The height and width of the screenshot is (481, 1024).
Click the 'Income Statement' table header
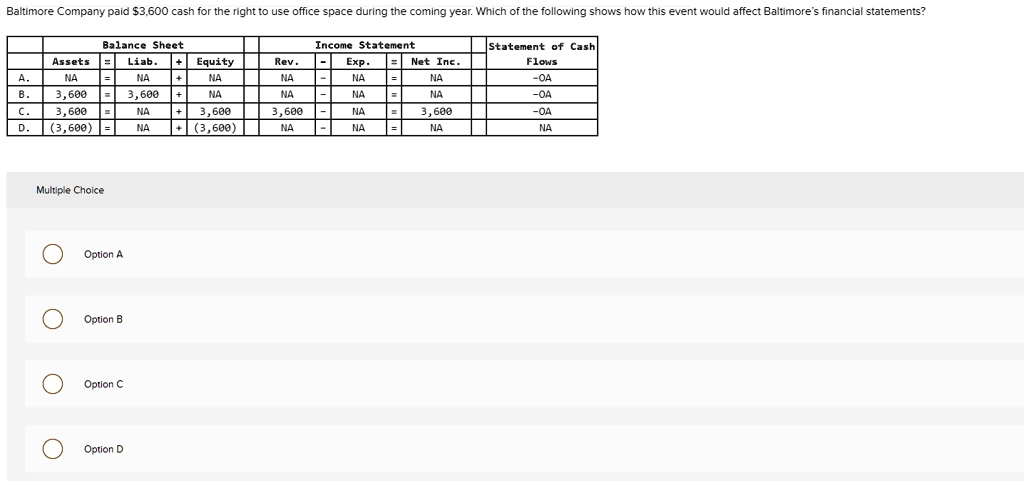coord(365,45)
